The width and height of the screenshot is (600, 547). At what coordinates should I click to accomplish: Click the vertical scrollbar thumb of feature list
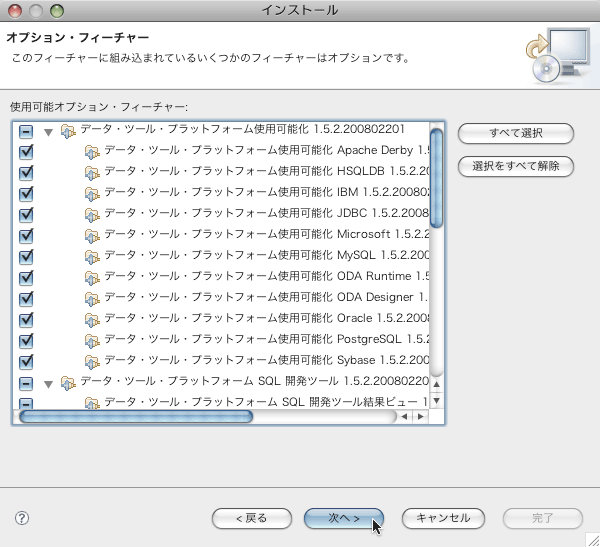436,178
